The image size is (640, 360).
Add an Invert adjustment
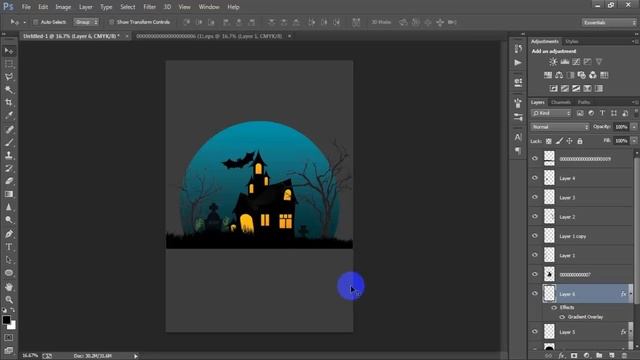click(x=553, y=88)
